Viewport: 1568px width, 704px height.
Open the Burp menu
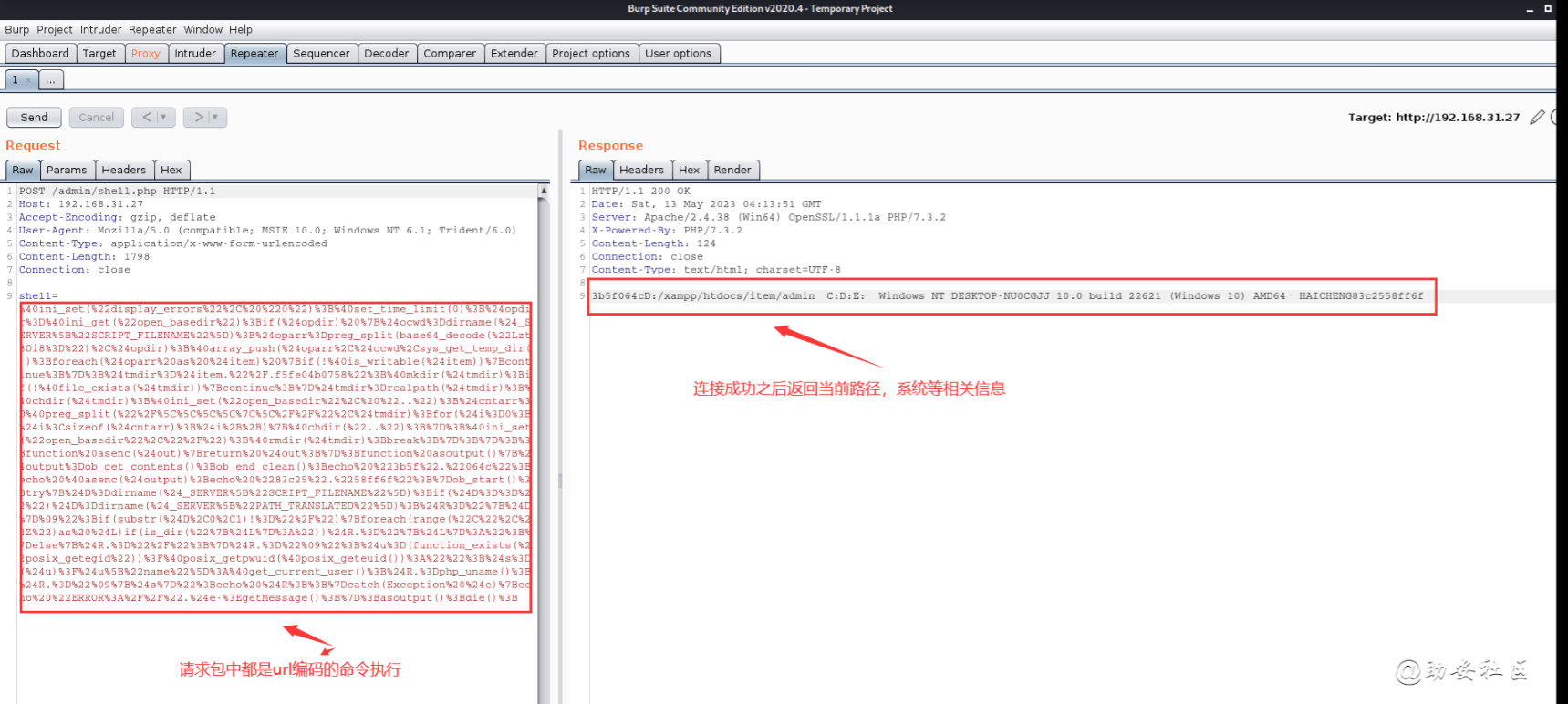(16, 29)
